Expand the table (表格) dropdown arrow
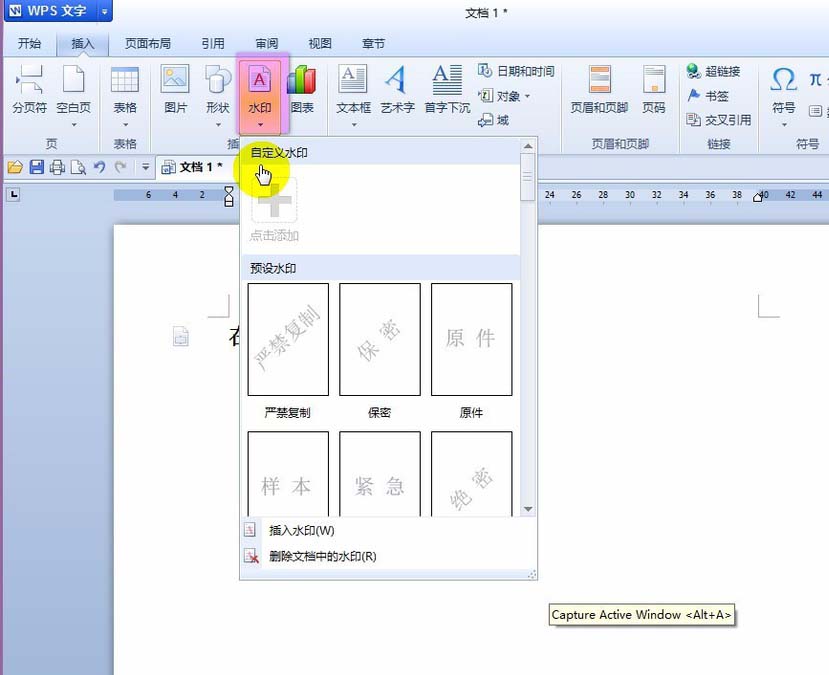829x675 pixels. 125,125
